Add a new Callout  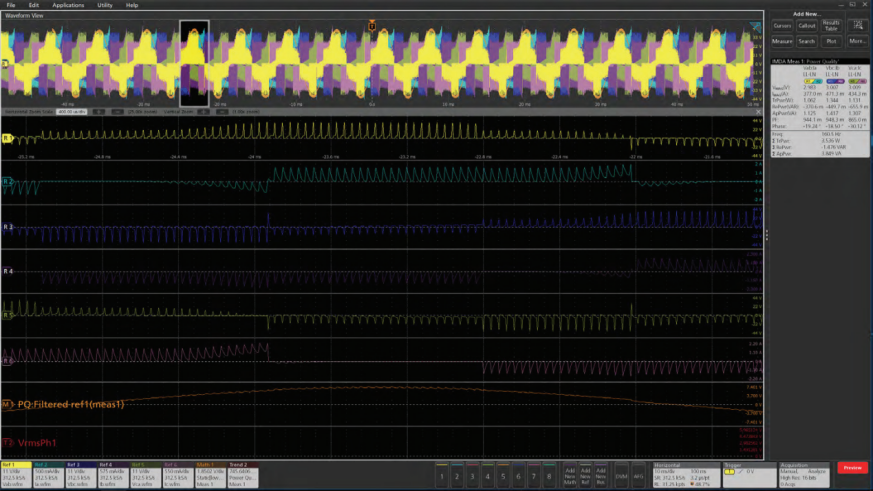806,25
